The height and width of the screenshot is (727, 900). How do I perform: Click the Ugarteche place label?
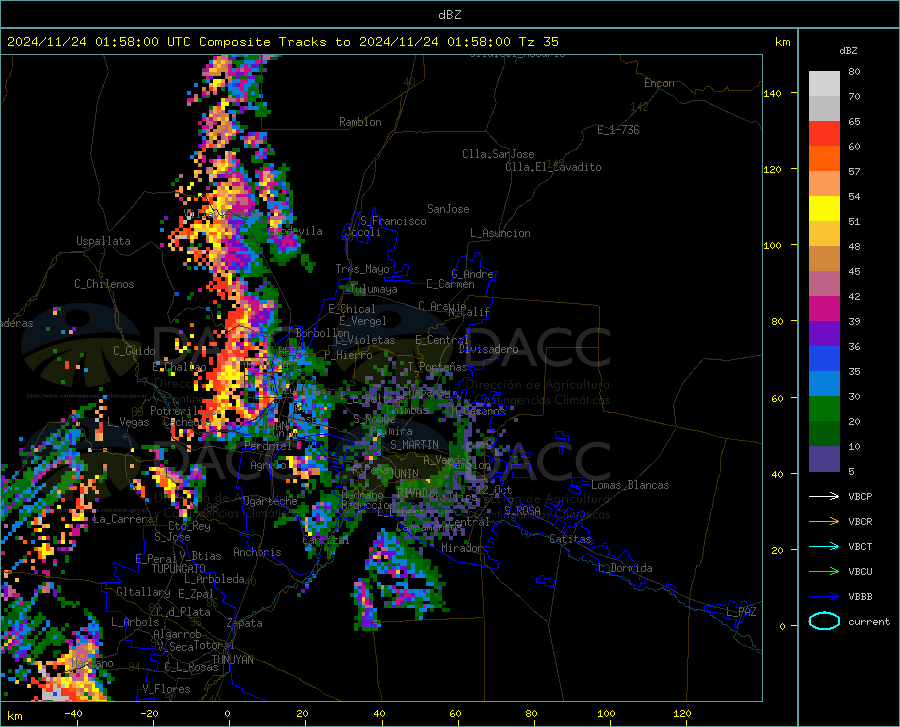click(x=270, y=500)
